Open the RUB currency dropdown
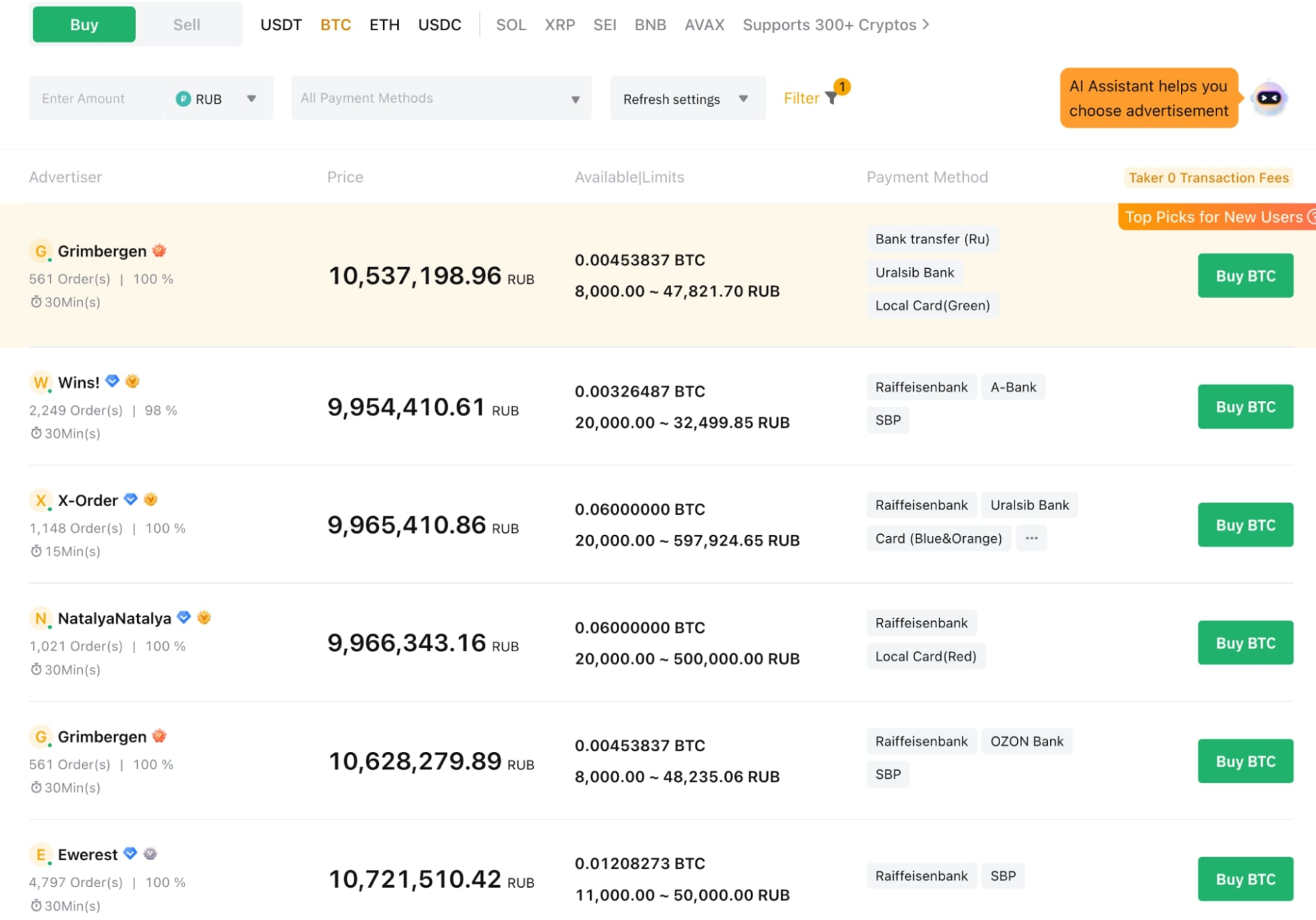 [x=252, y=98]
